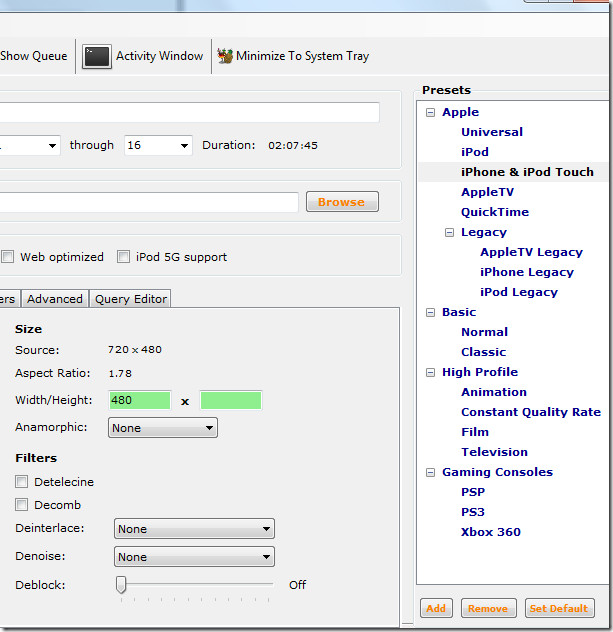Click the Source size value 720 x 480
This screenshot has width=613, height=632.
click(x=135, y=349)
